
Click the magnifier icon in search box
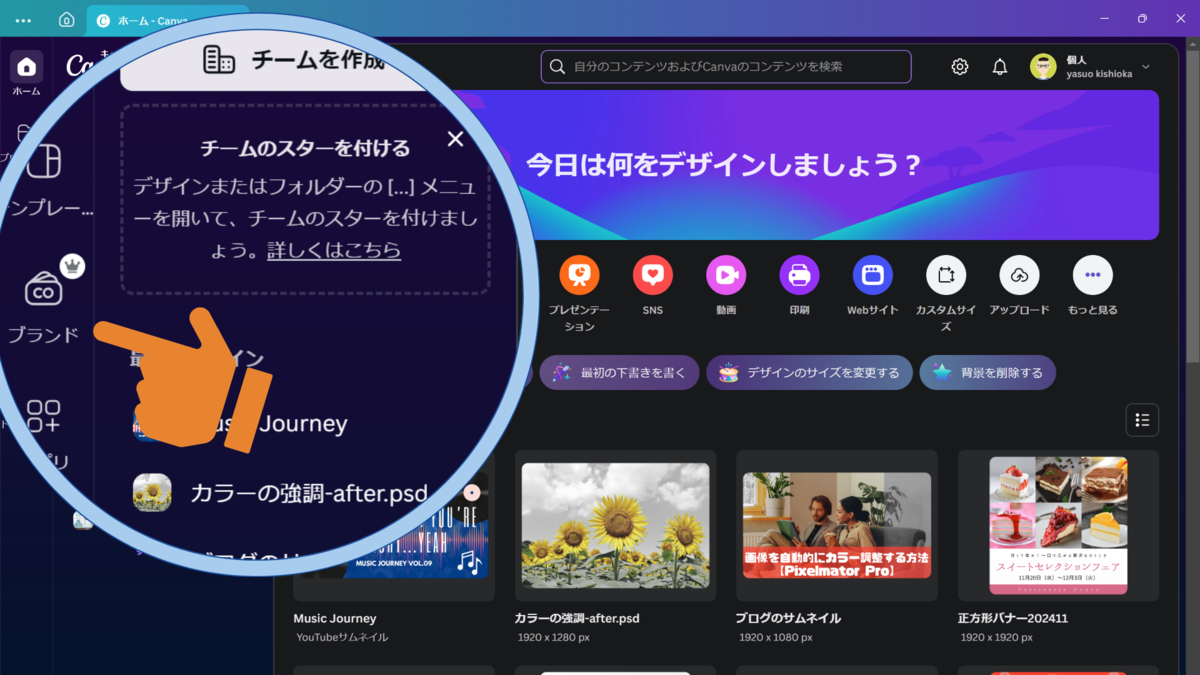click(x=558, y=67)
